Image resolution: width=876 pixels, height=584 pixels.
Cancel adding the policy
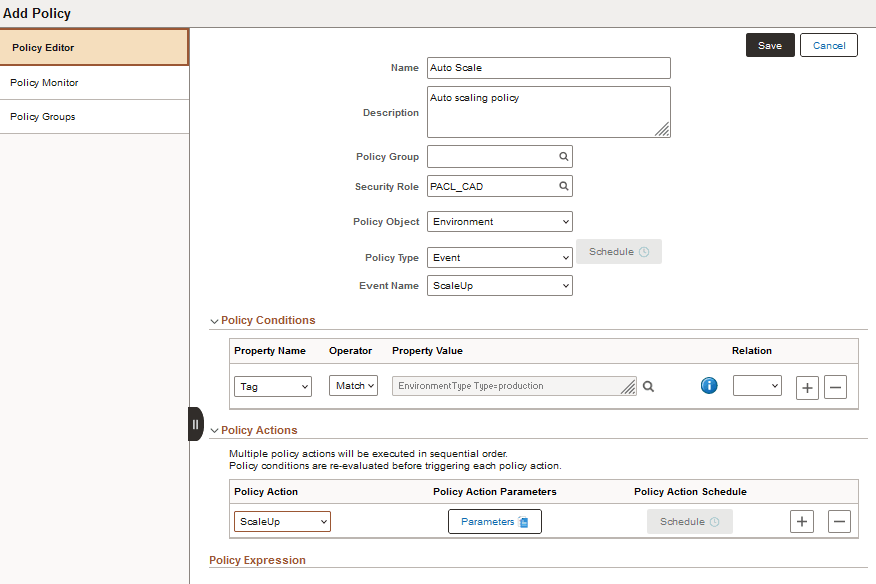(x=828, y=45)
